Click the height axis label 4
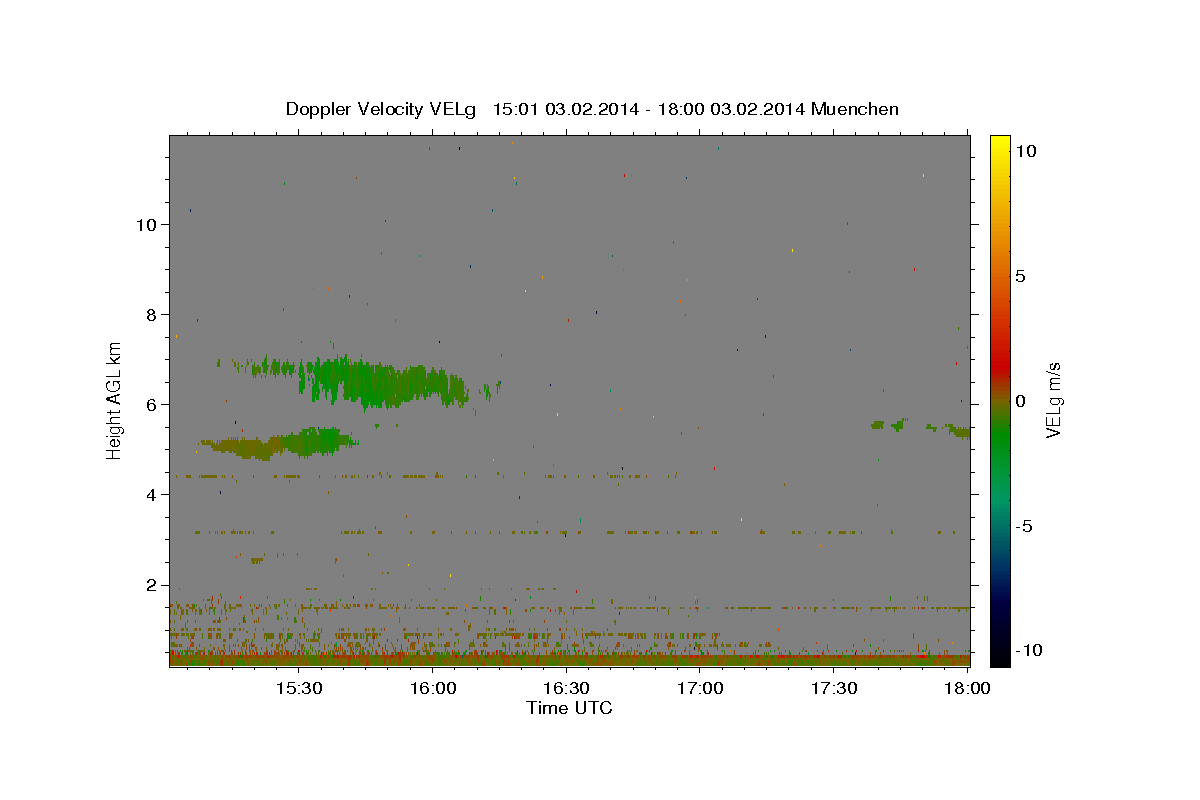This screenshot has height=800, width=1200. 153,495
